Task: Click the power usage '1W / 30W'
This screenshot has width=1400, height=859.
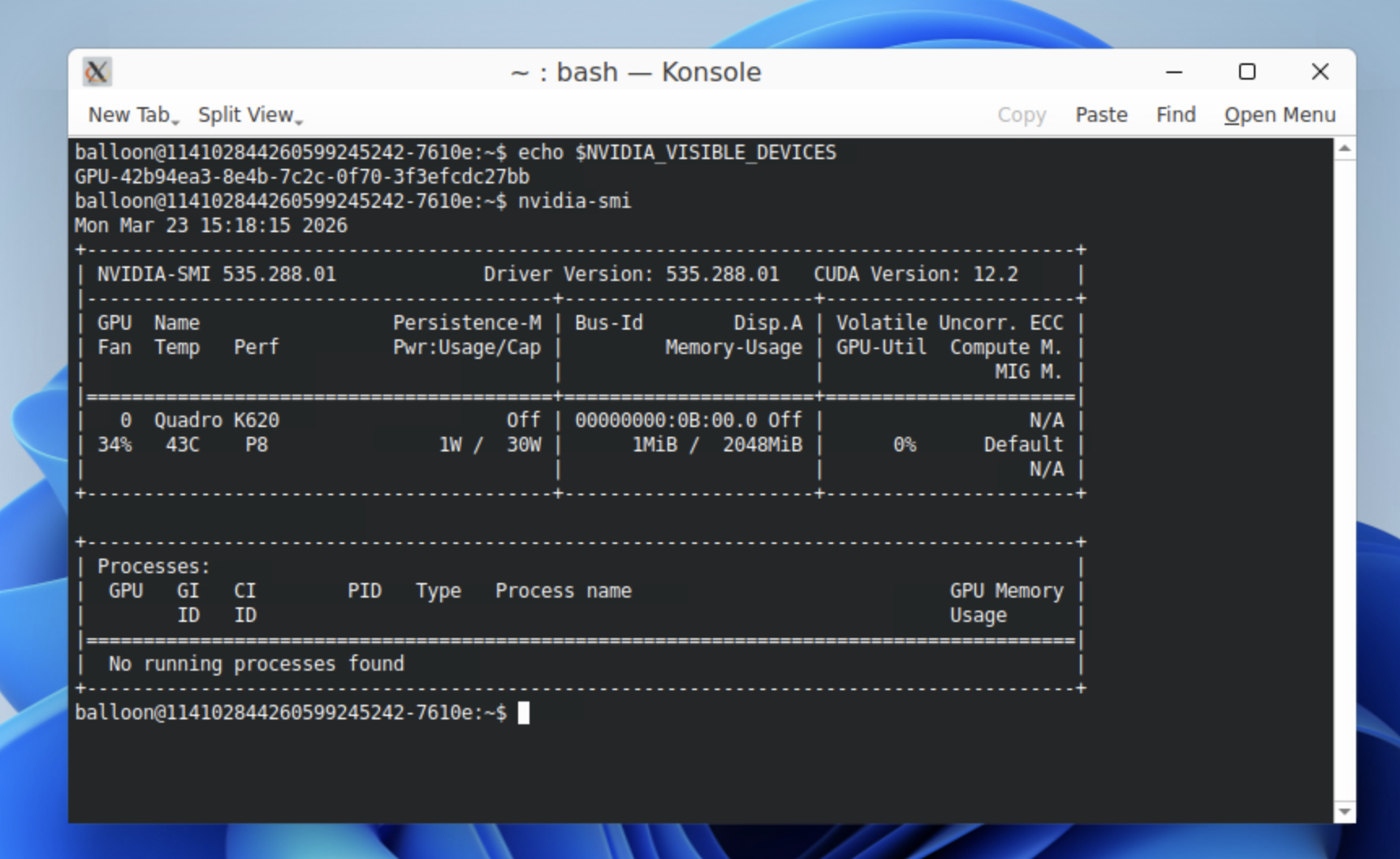Action: click(490, 445)
